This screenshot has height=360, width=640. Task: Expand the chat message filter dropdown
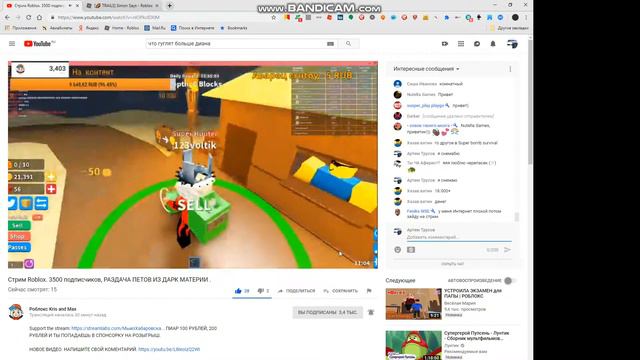point(426,69)
